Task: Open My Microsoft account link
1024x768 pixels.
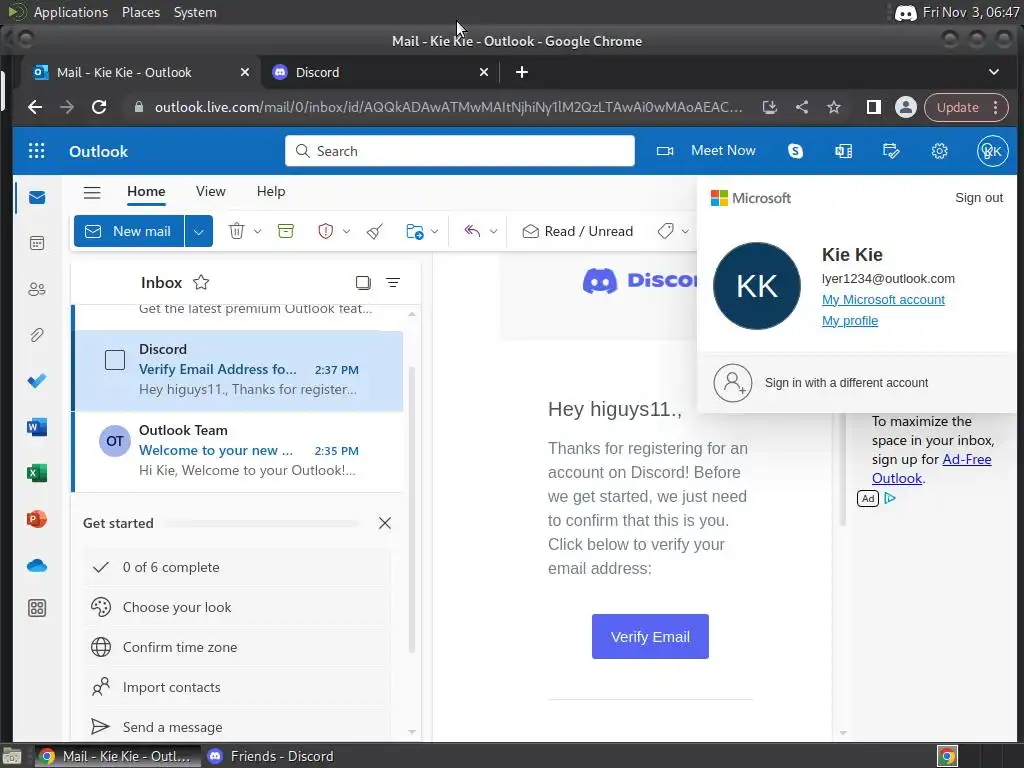Action: tap(883, 300)
